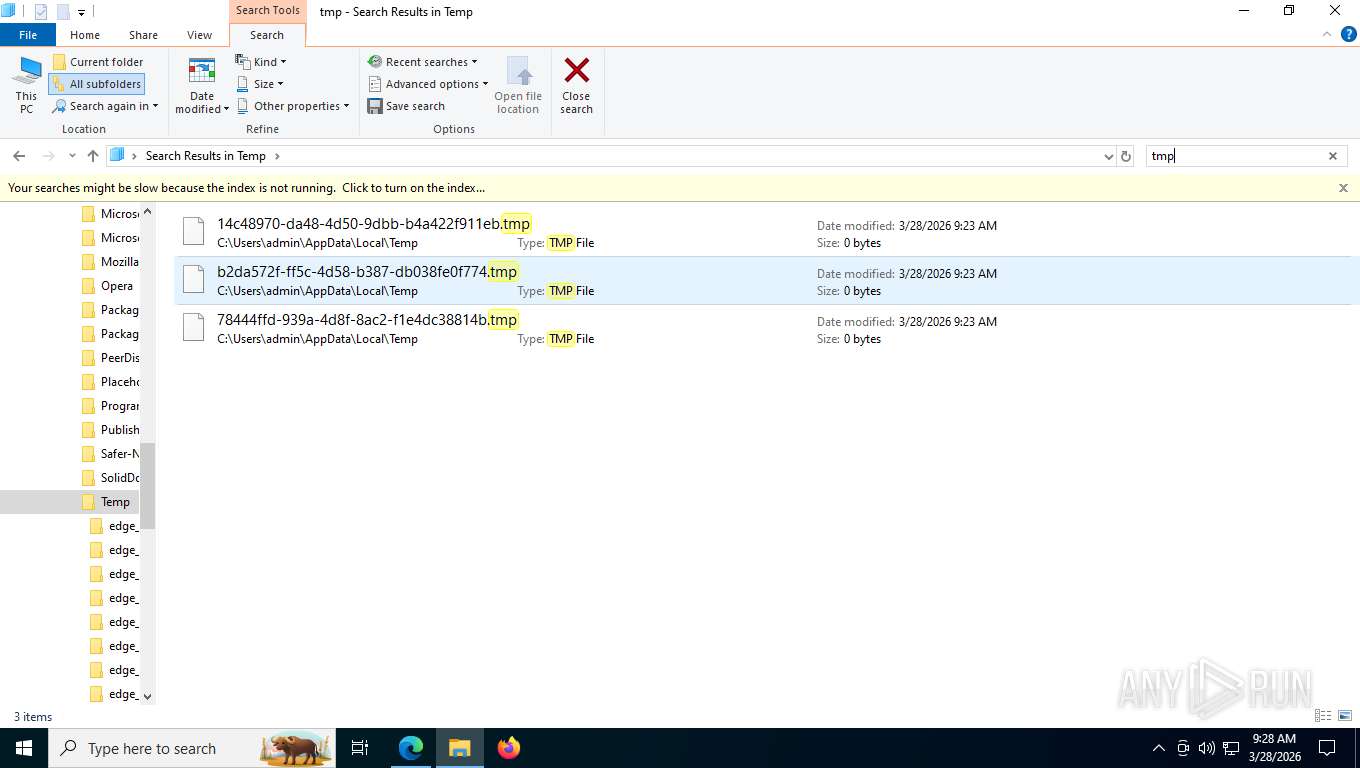Click the Save search icon button
1360x768 pixels.
pyautogui.click(x=406, y=106)
